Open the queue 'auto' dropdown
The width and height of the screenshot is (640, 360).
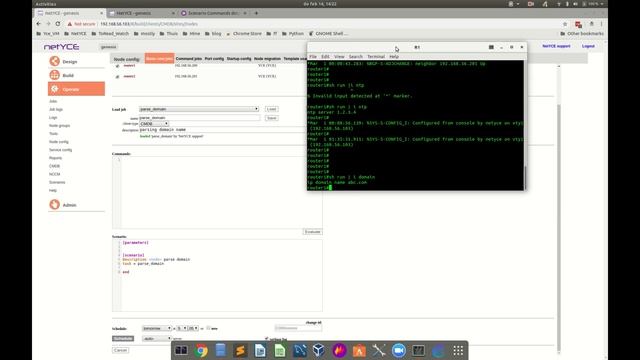(x=157, y=338)
